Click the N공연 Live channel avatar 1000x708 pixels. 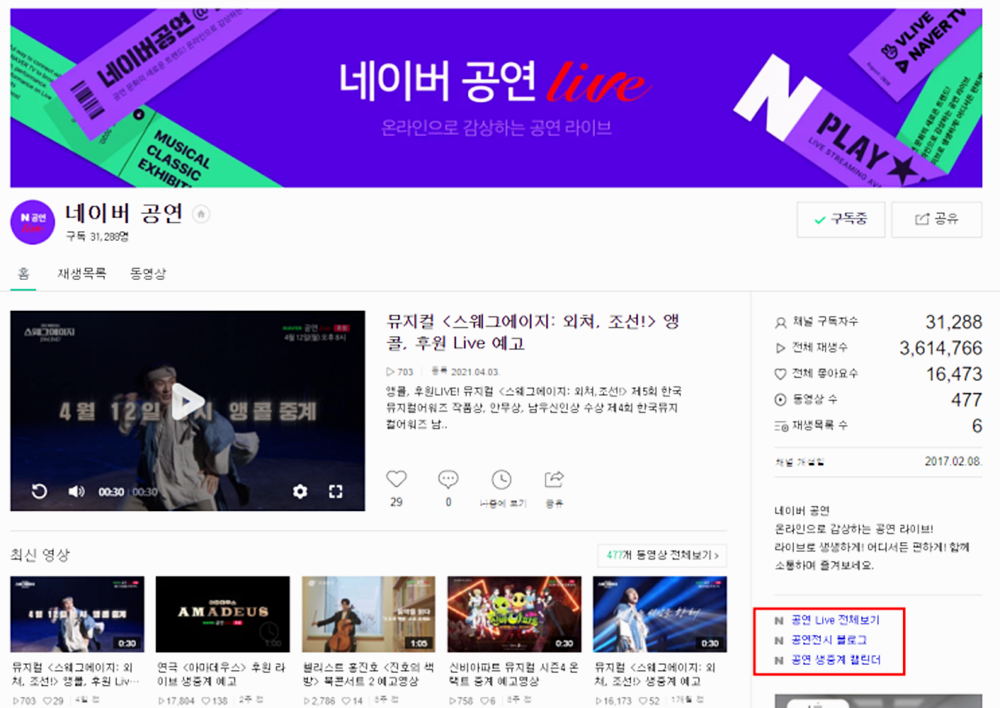tap(33, 222)
